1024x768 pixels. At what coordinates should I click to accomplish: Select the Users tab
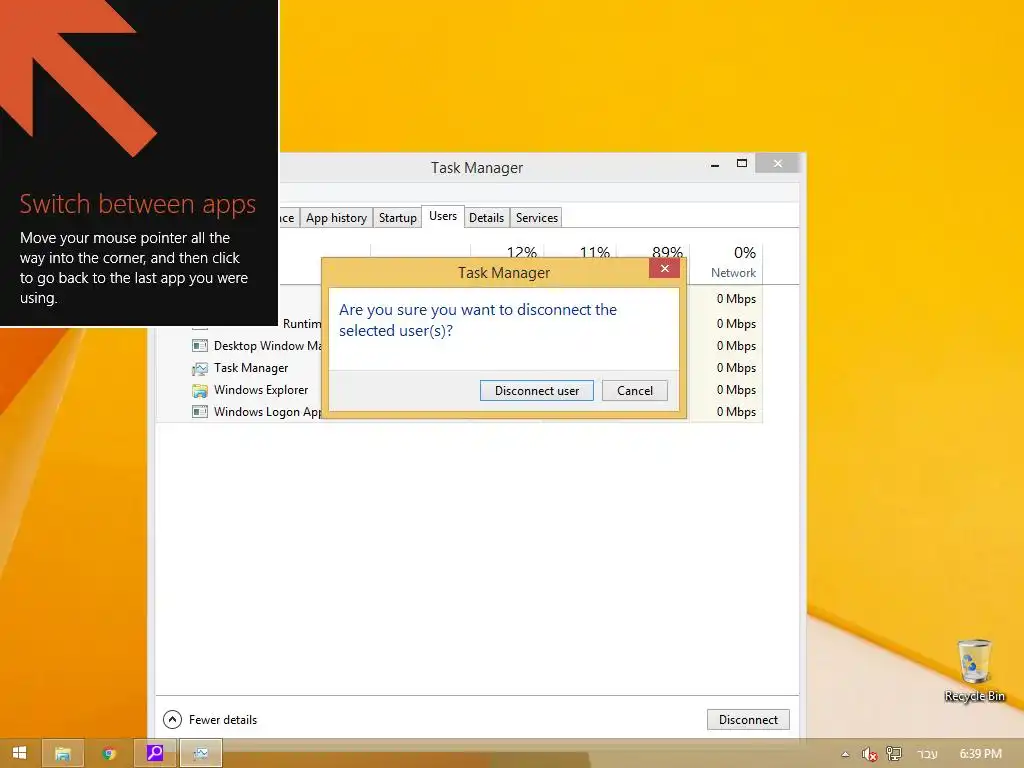443,216
